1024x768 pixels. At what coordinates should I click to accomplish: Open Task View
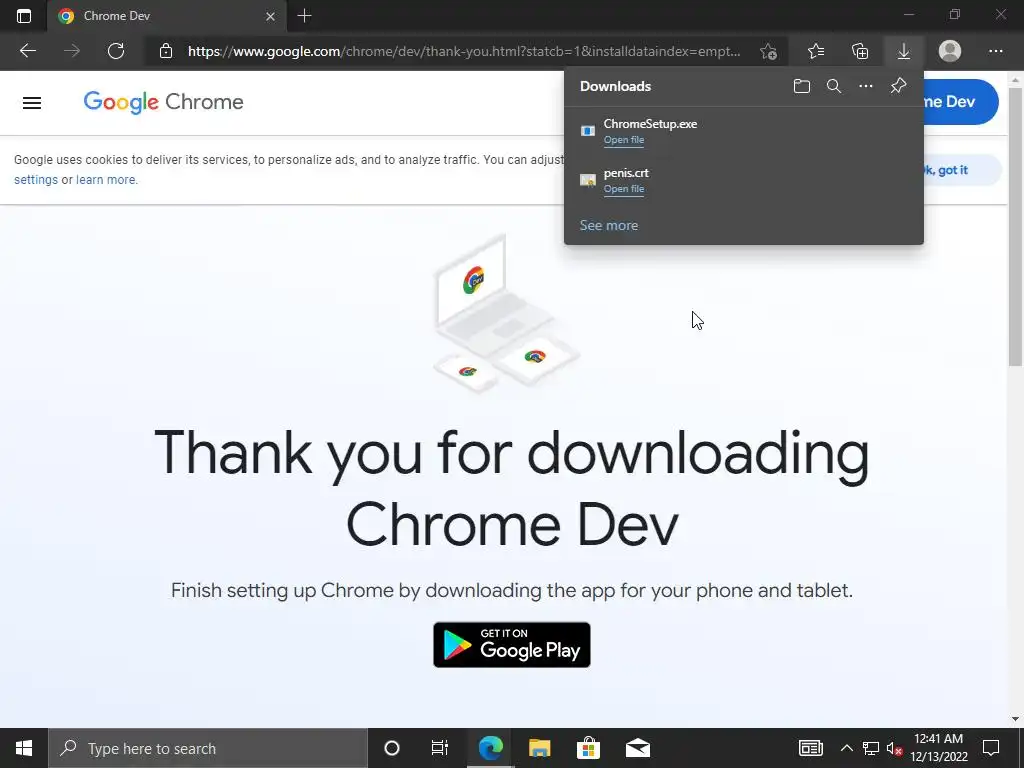[440, 748]
